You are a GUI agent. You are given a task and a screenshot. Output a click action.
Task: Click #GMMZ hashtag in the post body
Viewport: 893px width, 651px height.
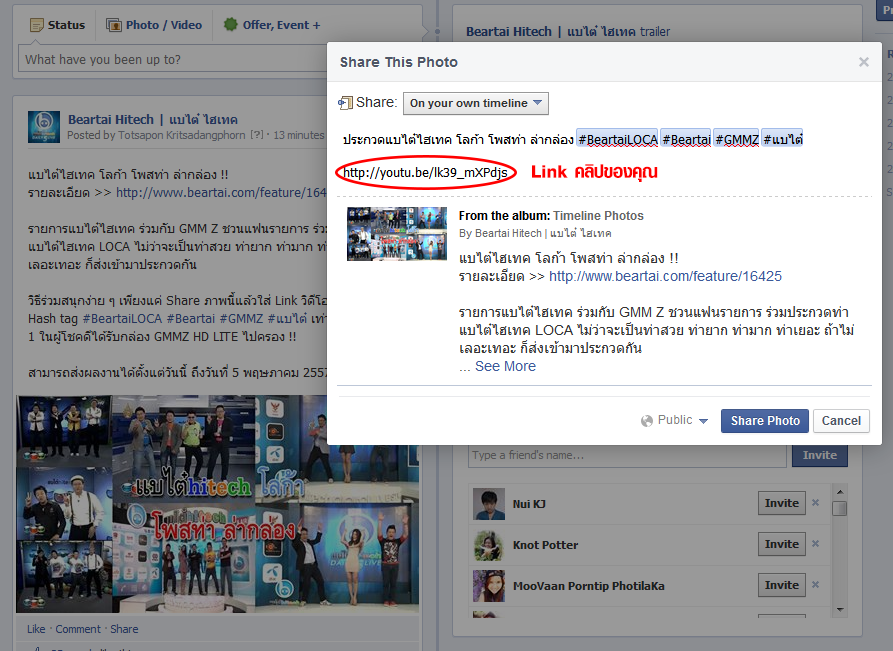tap(241, 318)
